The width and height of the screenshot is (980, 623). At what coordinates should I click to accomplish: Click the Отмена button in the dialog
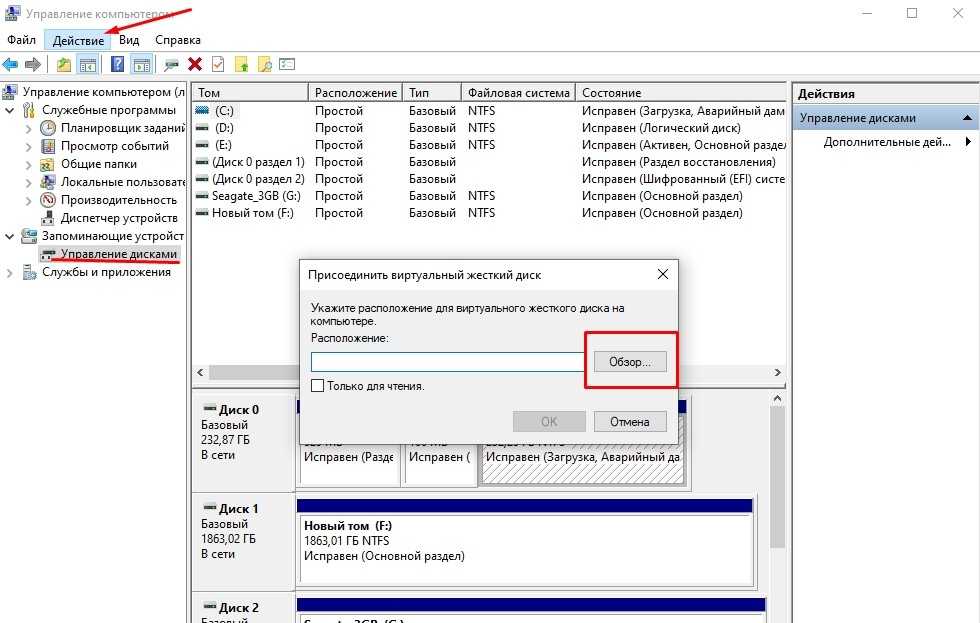[x=630, y=422]
